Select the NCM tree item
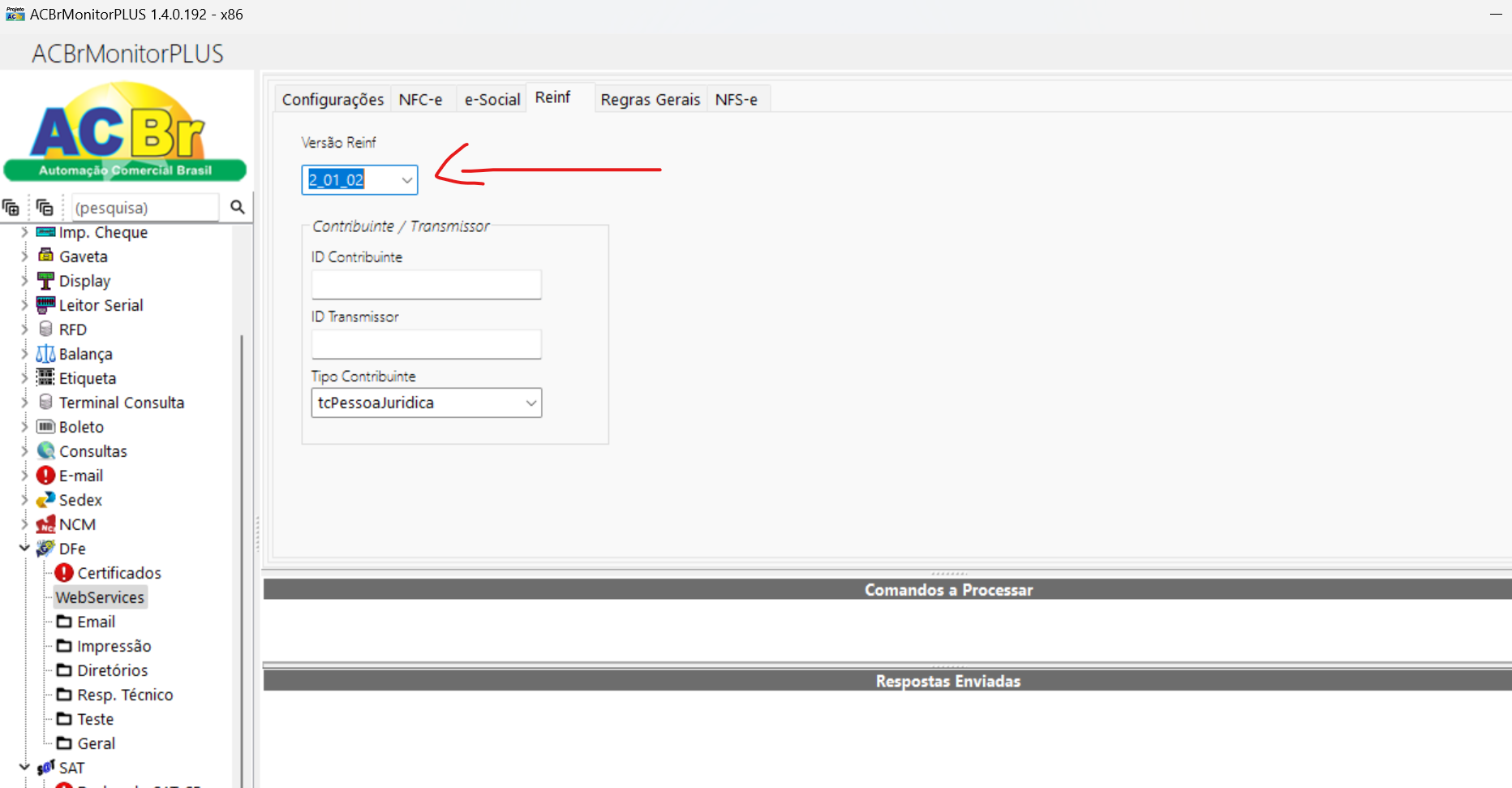1512x788 pixels. (x=77, y=524)
